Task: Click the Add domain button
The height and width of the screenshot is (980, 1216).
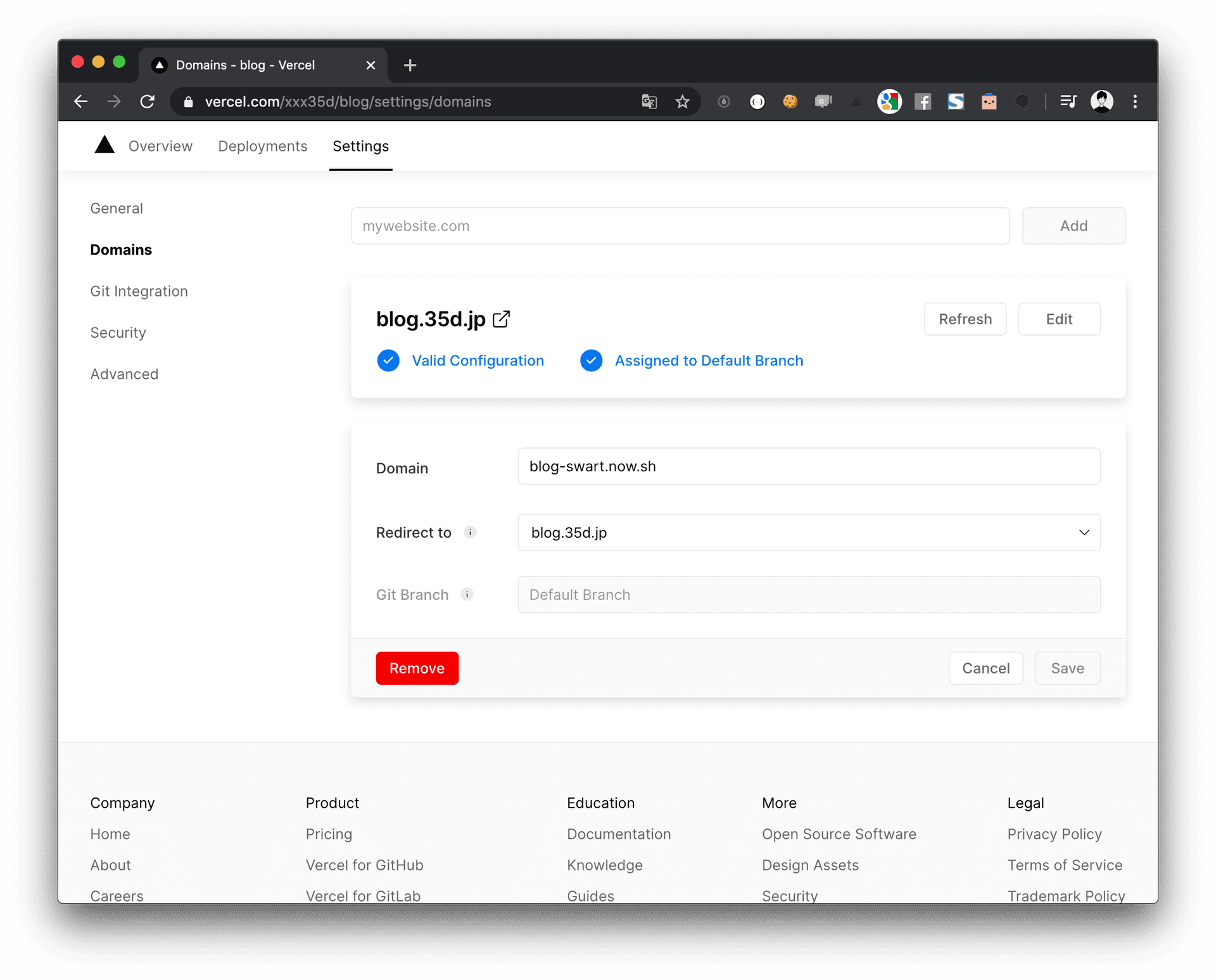Action: coord(1073,226)
